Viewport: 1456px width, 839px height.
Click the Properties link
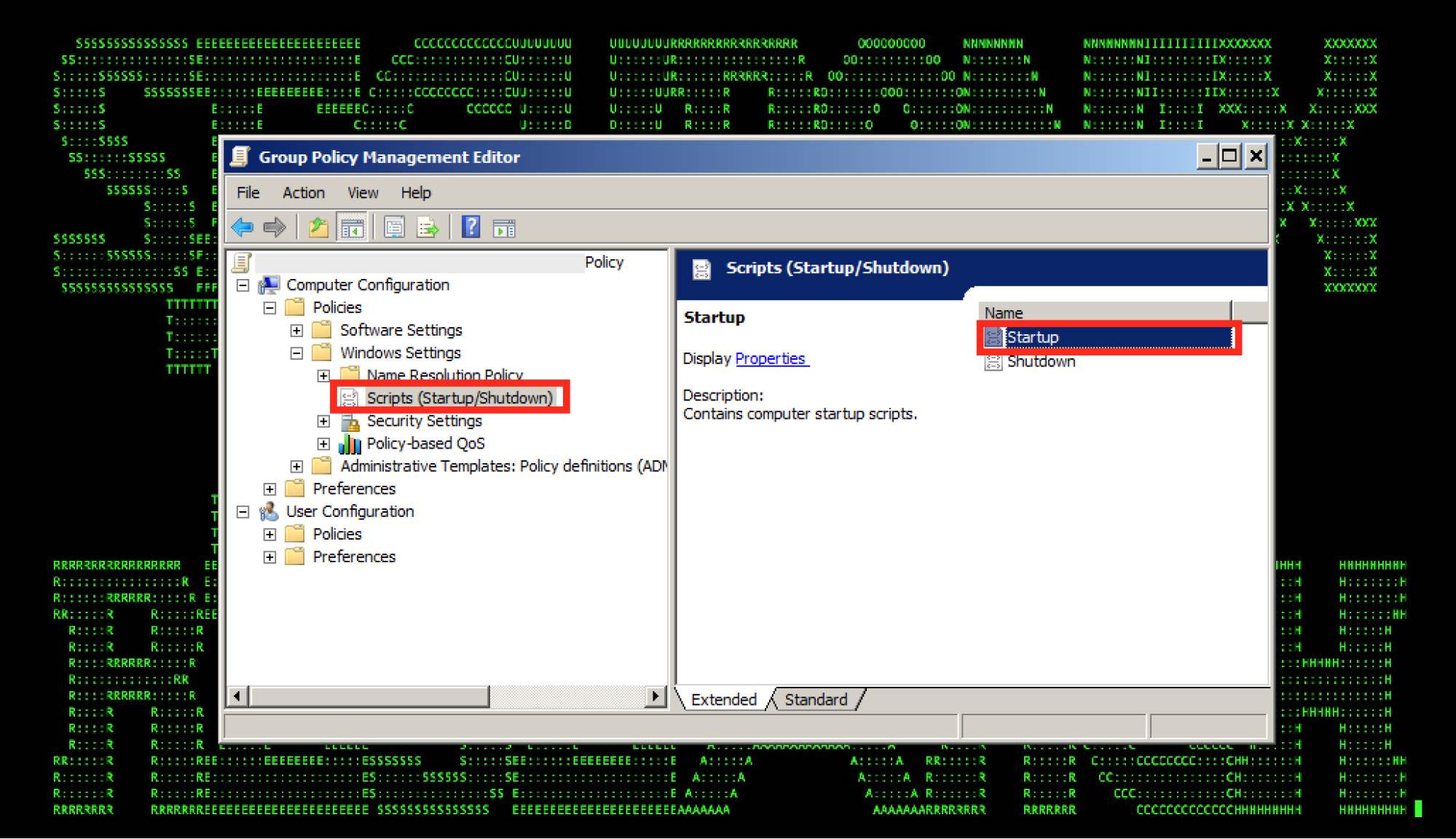click(771, 359)
